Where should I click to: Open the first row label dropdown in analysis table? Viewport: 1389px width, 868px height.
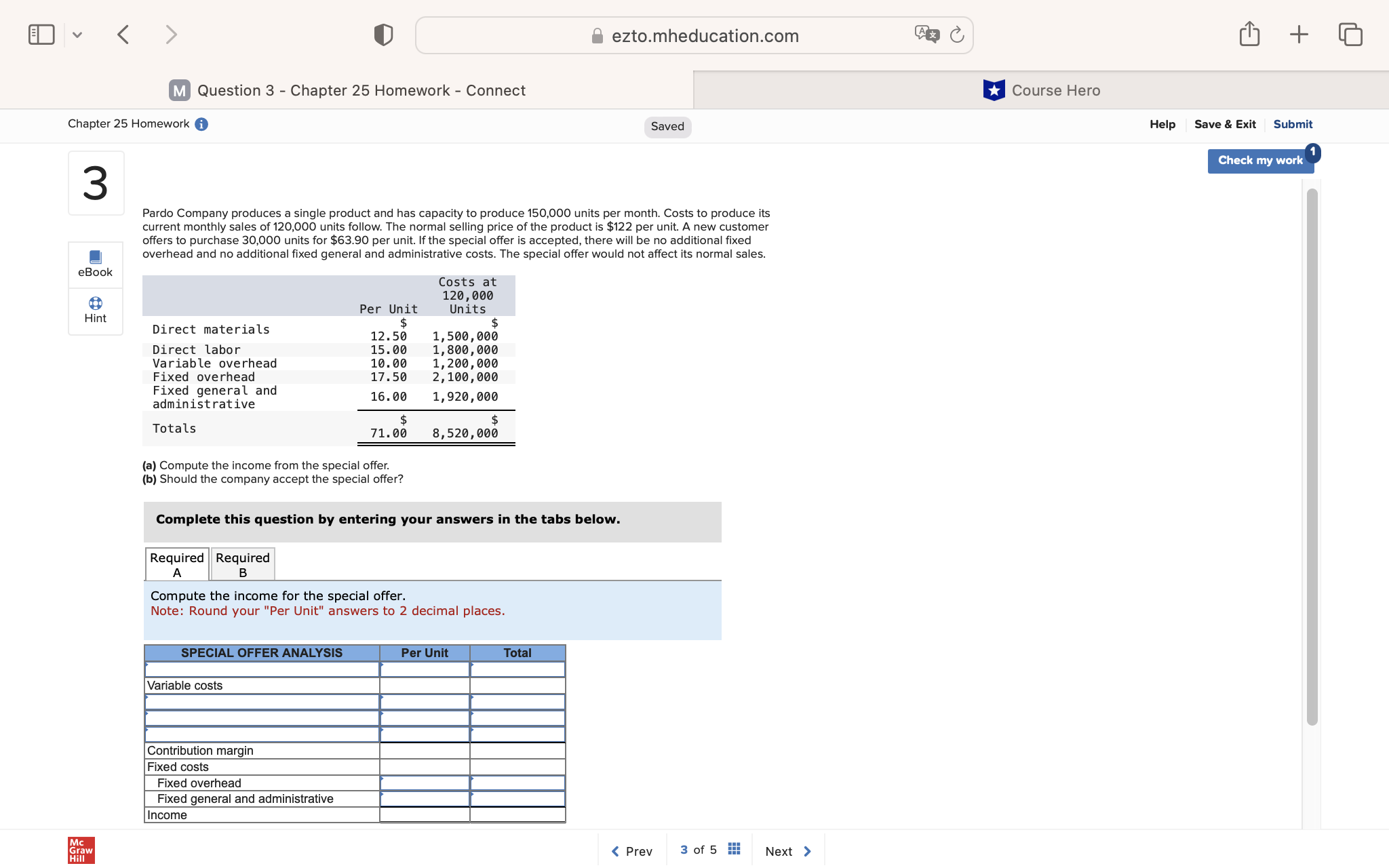click(x=262, y=669)
